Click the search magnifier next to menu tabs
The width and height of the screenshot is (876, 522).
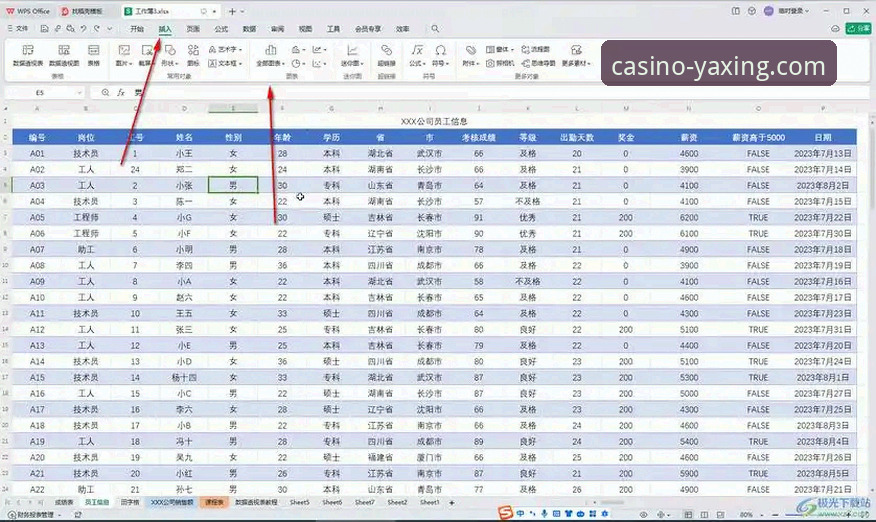pyautogui.click(x=435, y=29)
